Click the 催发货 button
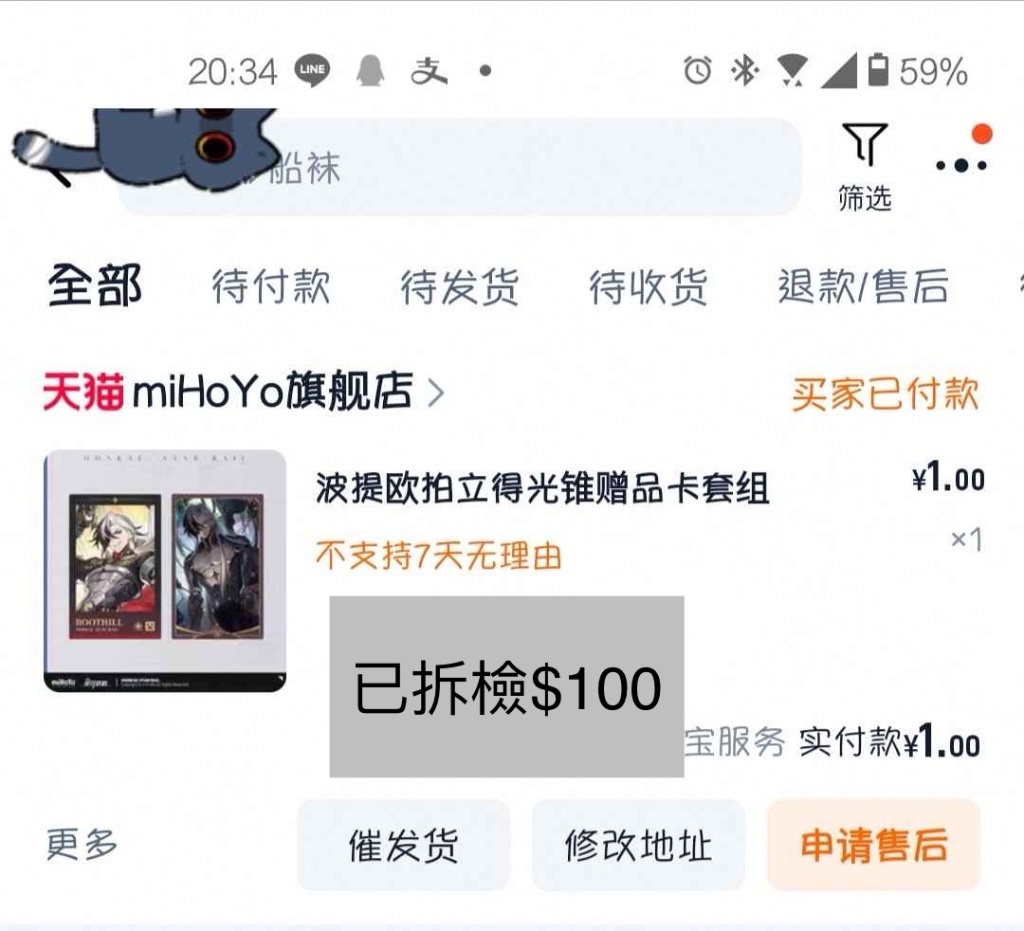 [403, 845]
